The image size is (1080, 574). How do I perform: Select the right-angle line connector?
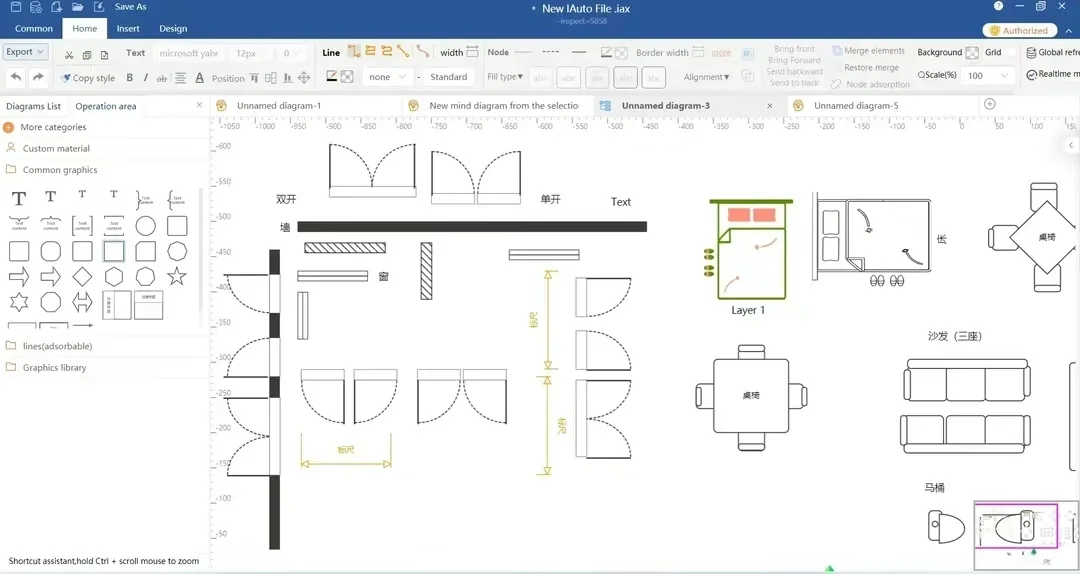(x=354, y=51)
